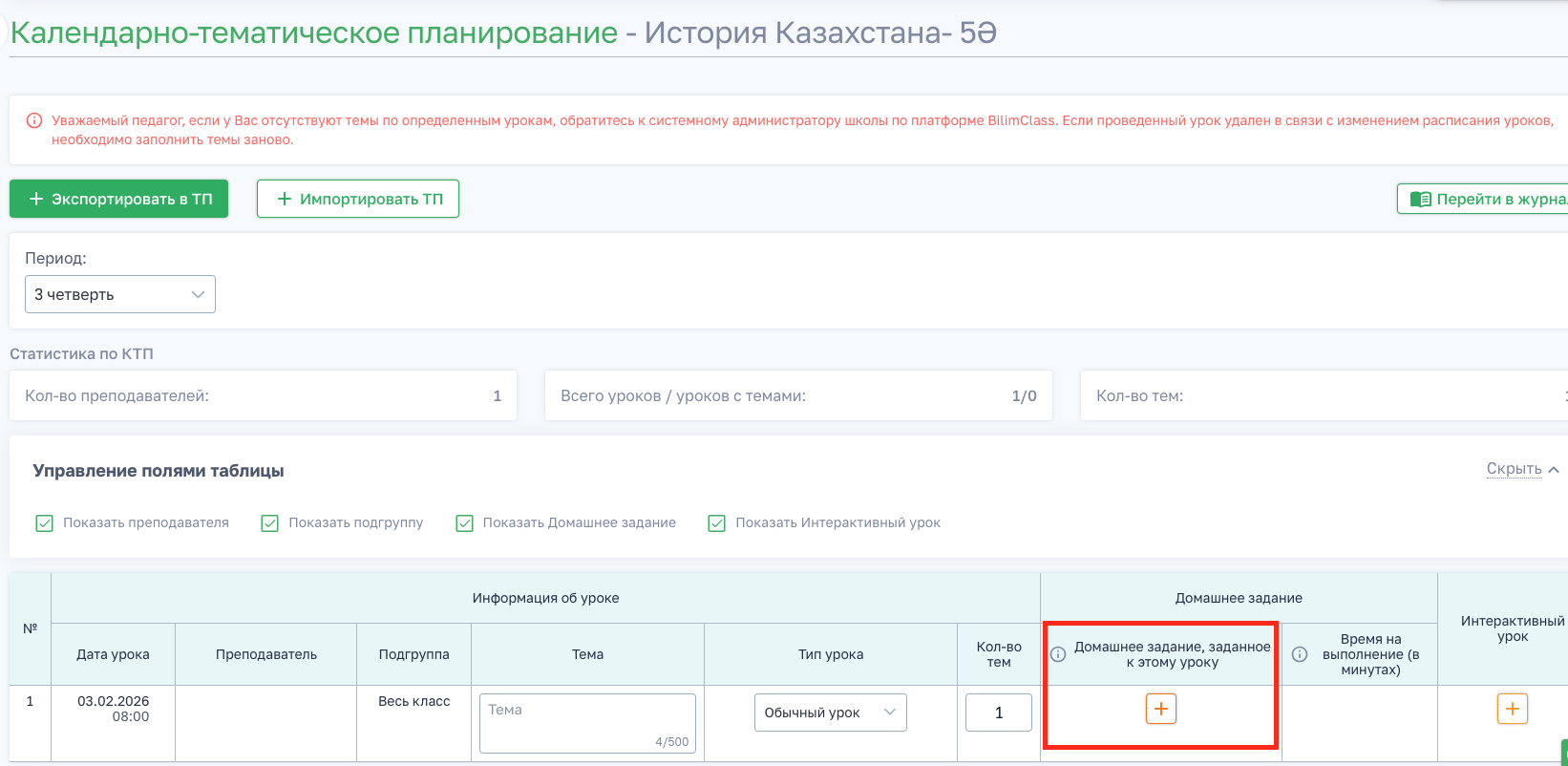Click the plus icon under Интерактивный урок
The height and width of the screenshot is (766, 1568).
click(x=1512, y=709)
